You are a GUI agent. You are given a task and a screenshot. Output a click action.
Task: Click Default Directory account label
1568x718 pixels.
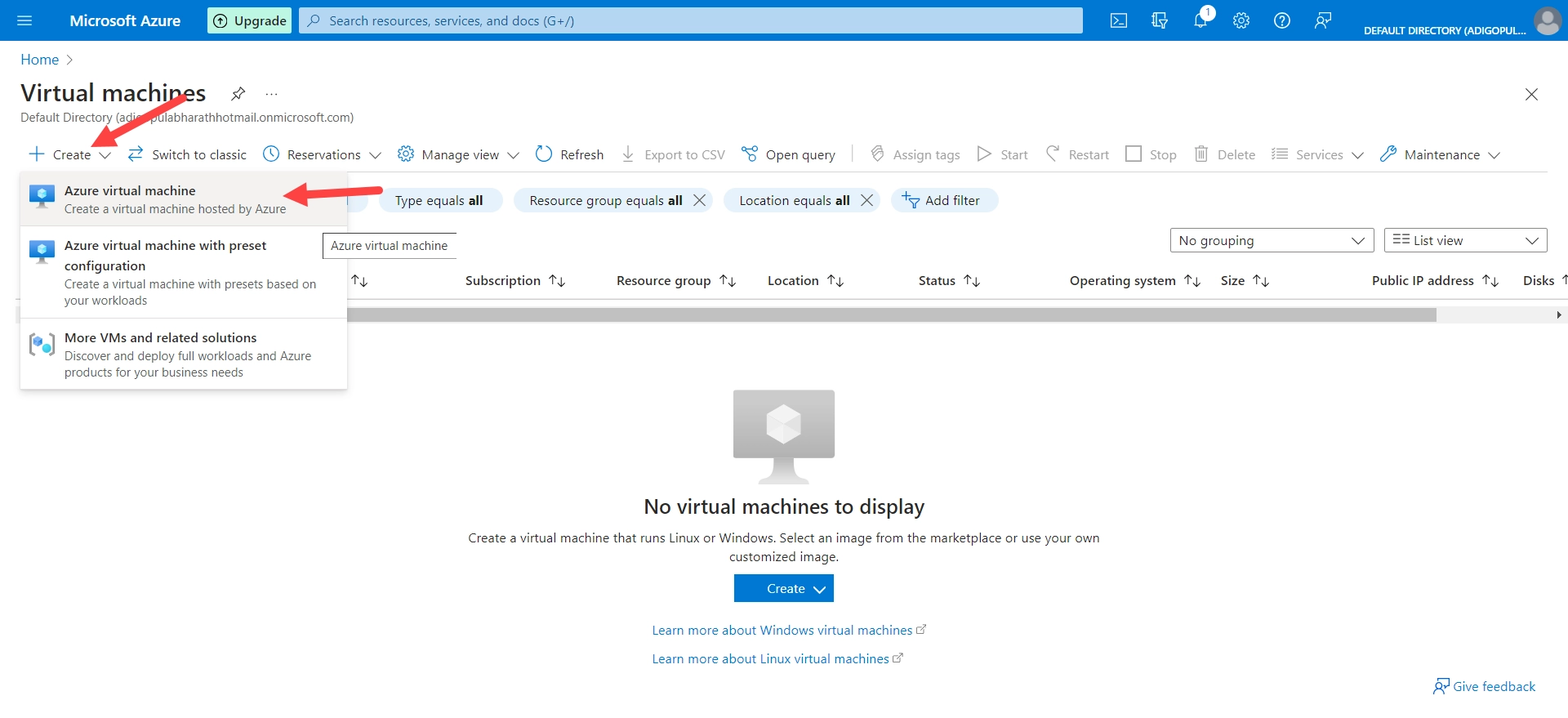pyautogui.click(x=1445, y=30)
